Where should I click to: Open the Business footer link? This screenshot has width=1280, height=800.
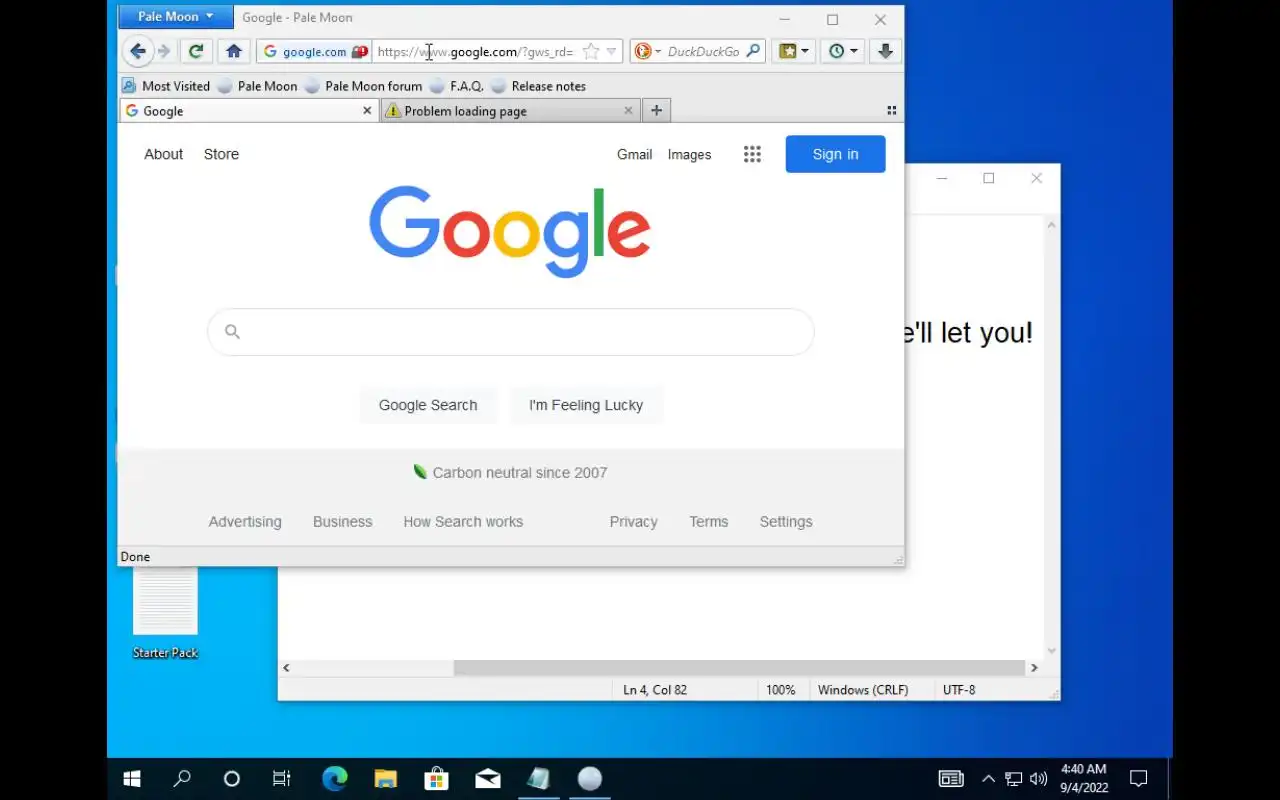[x=342, y=522]
